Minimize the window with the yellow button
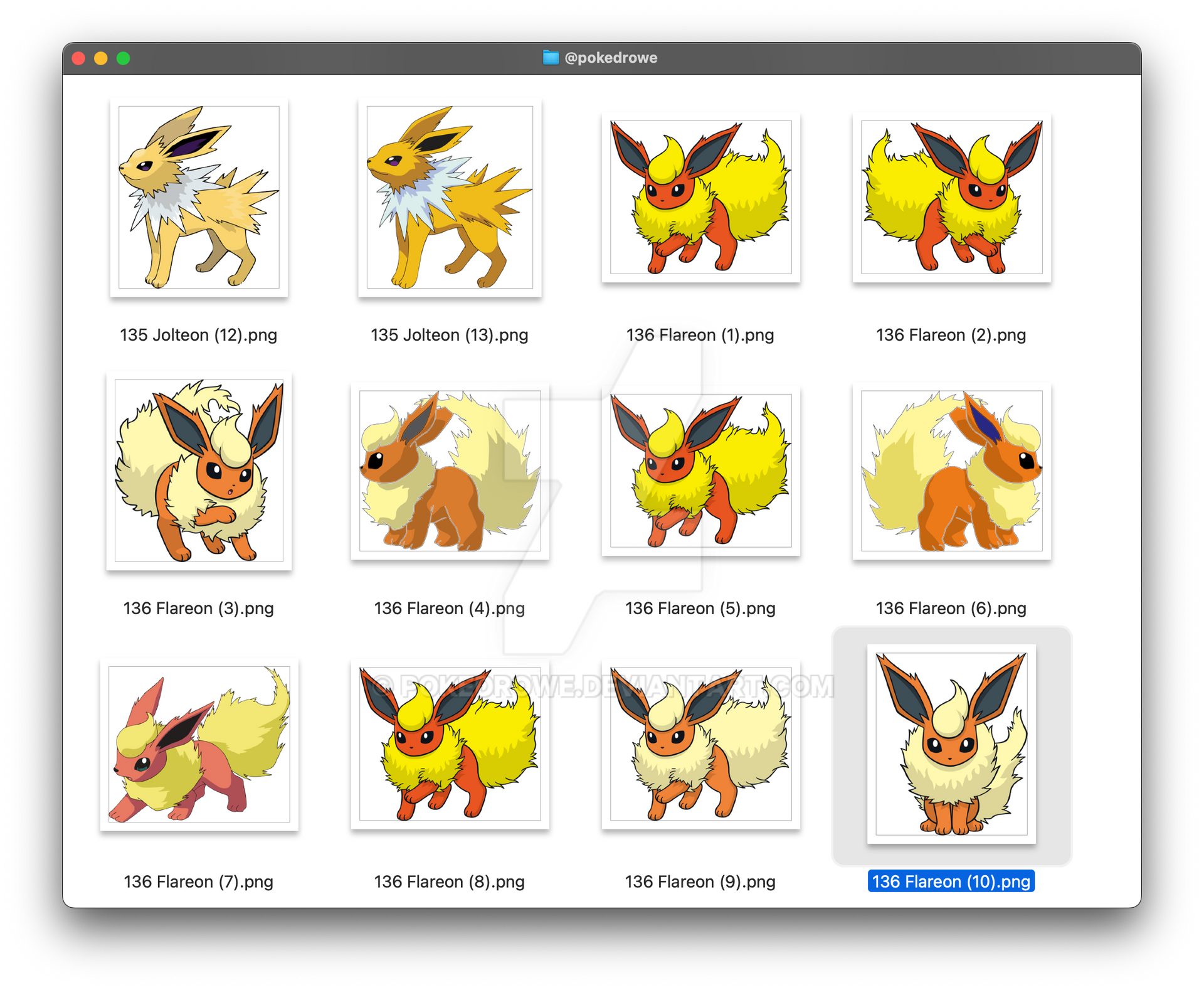This screenshot has height=990, width=1204. point(101,58)
